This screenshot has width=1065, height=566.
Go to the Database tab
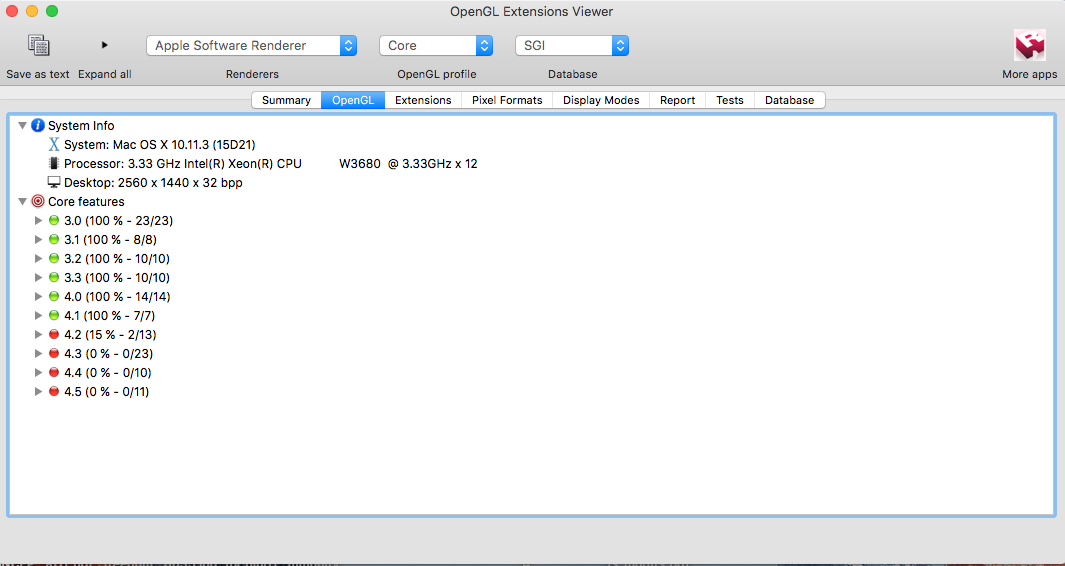pyautogui.click(x=789, y=100)
